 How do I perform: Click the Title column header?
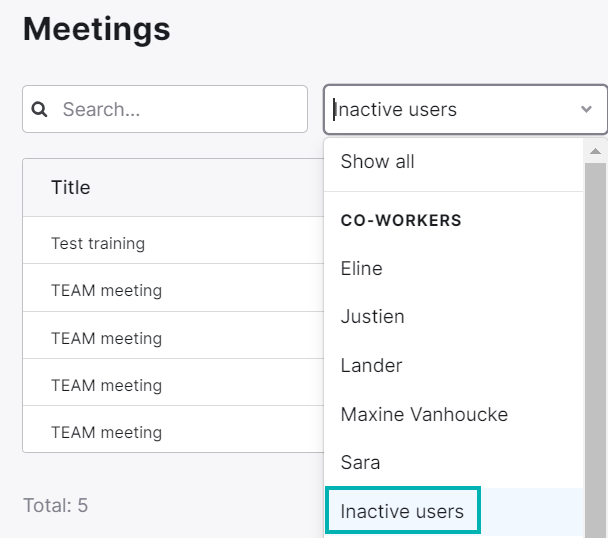[x=71, y=187]
